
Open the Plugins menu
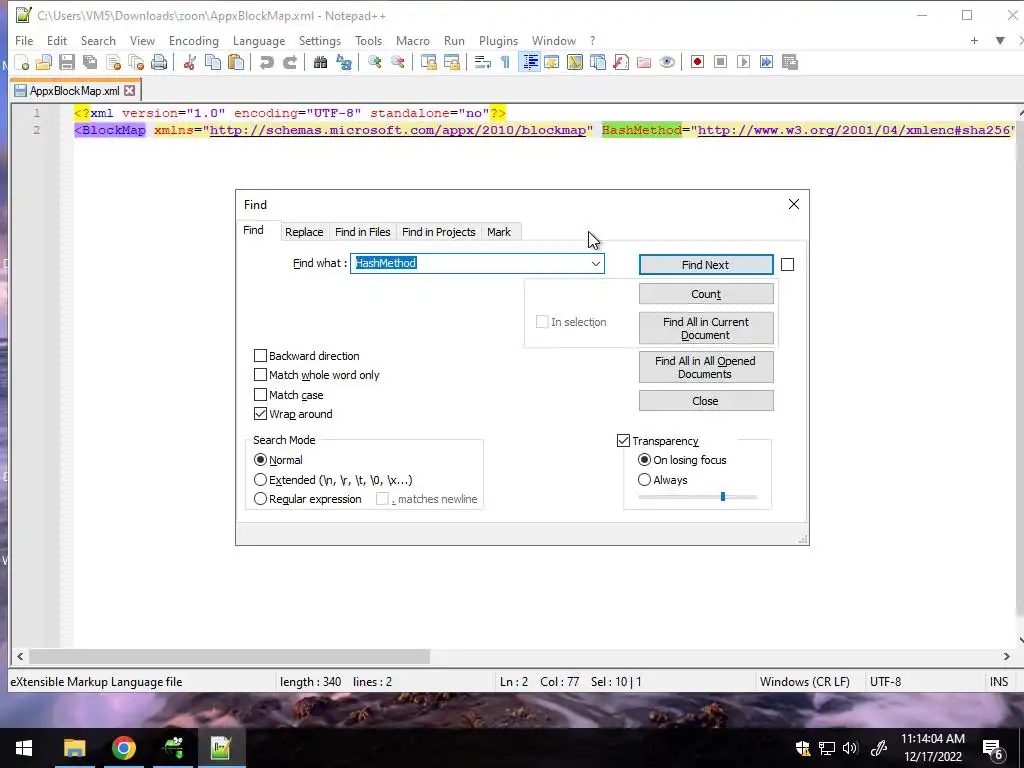click(x=498, y=40)
